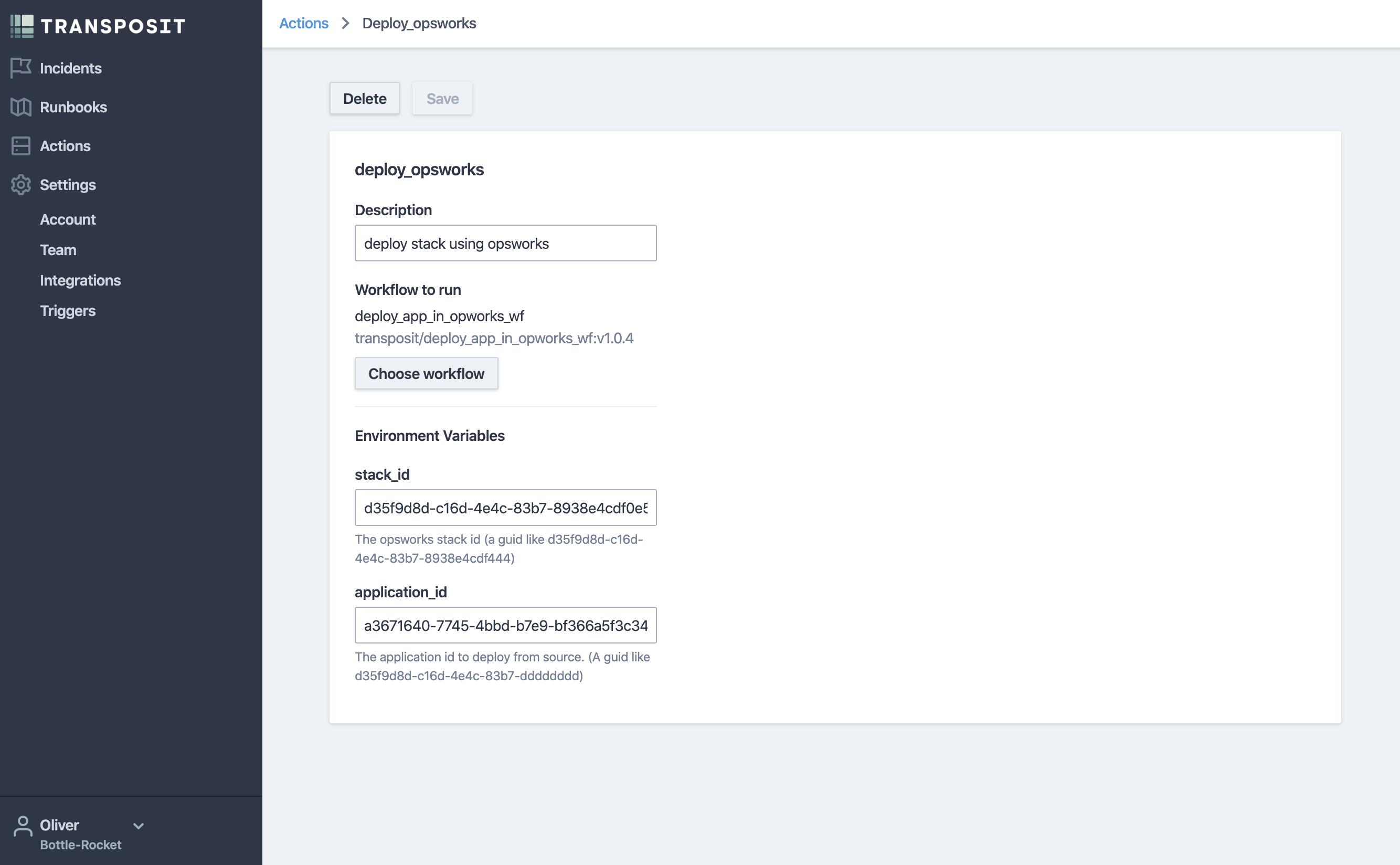Click the Choose workflow button
This screenshot has width=1400, height=865.
[x=426, y=374]
